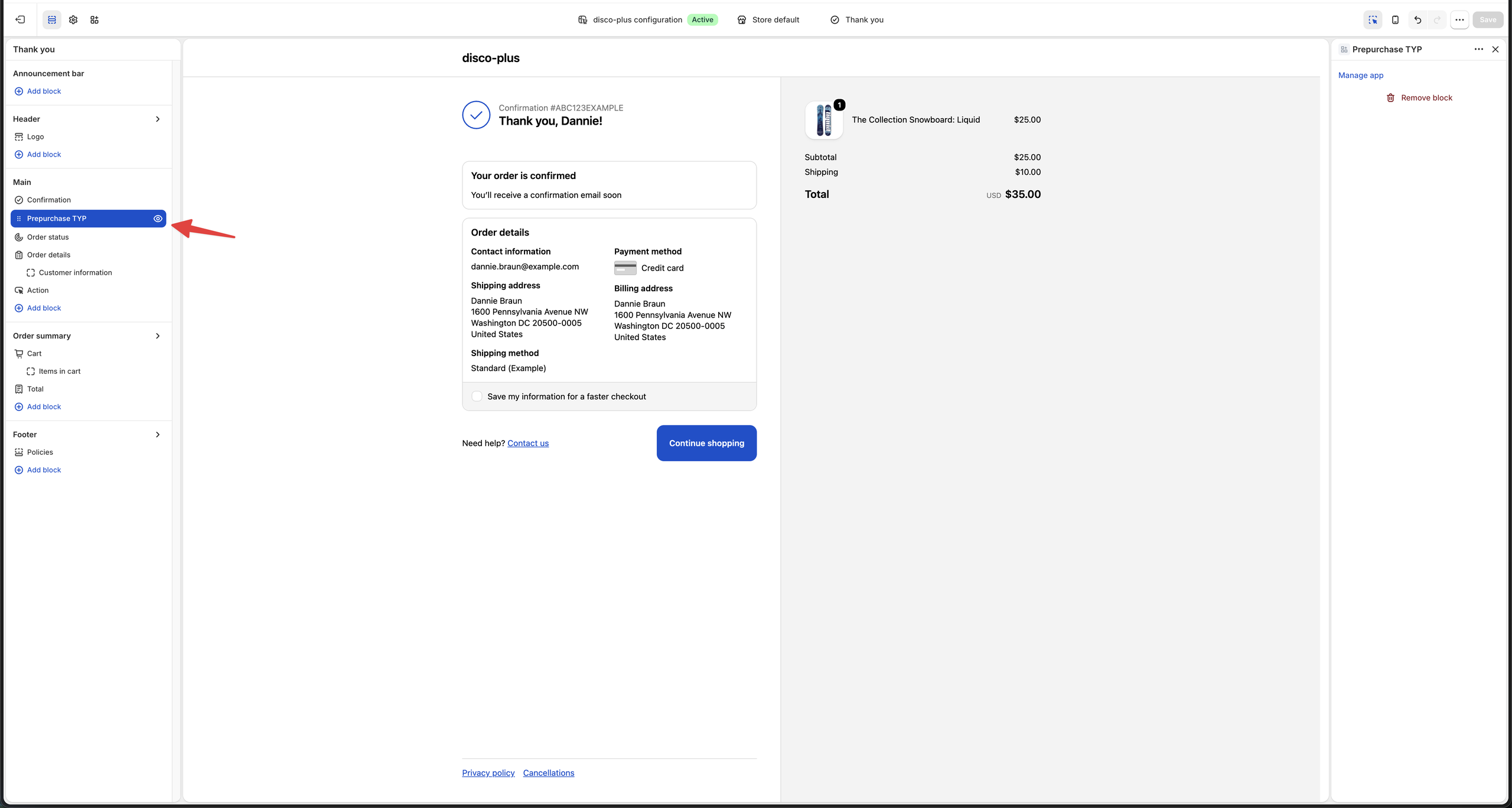Click the Manage app link
Screen dimensions: 1512x808
click(1361, 75)
